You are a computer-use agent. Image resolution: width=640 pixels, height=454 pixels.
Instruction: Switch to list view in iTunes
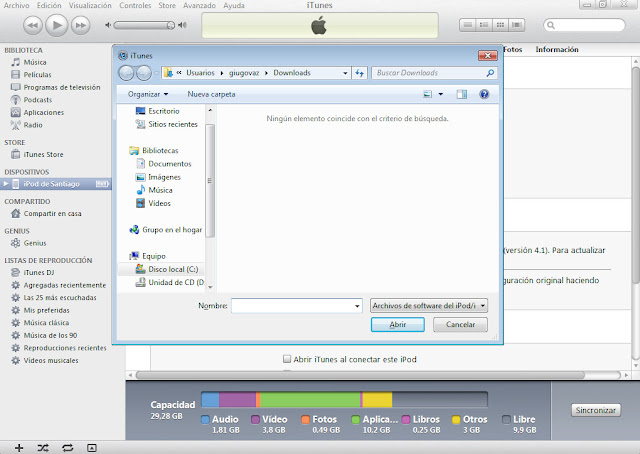[468, 25]
